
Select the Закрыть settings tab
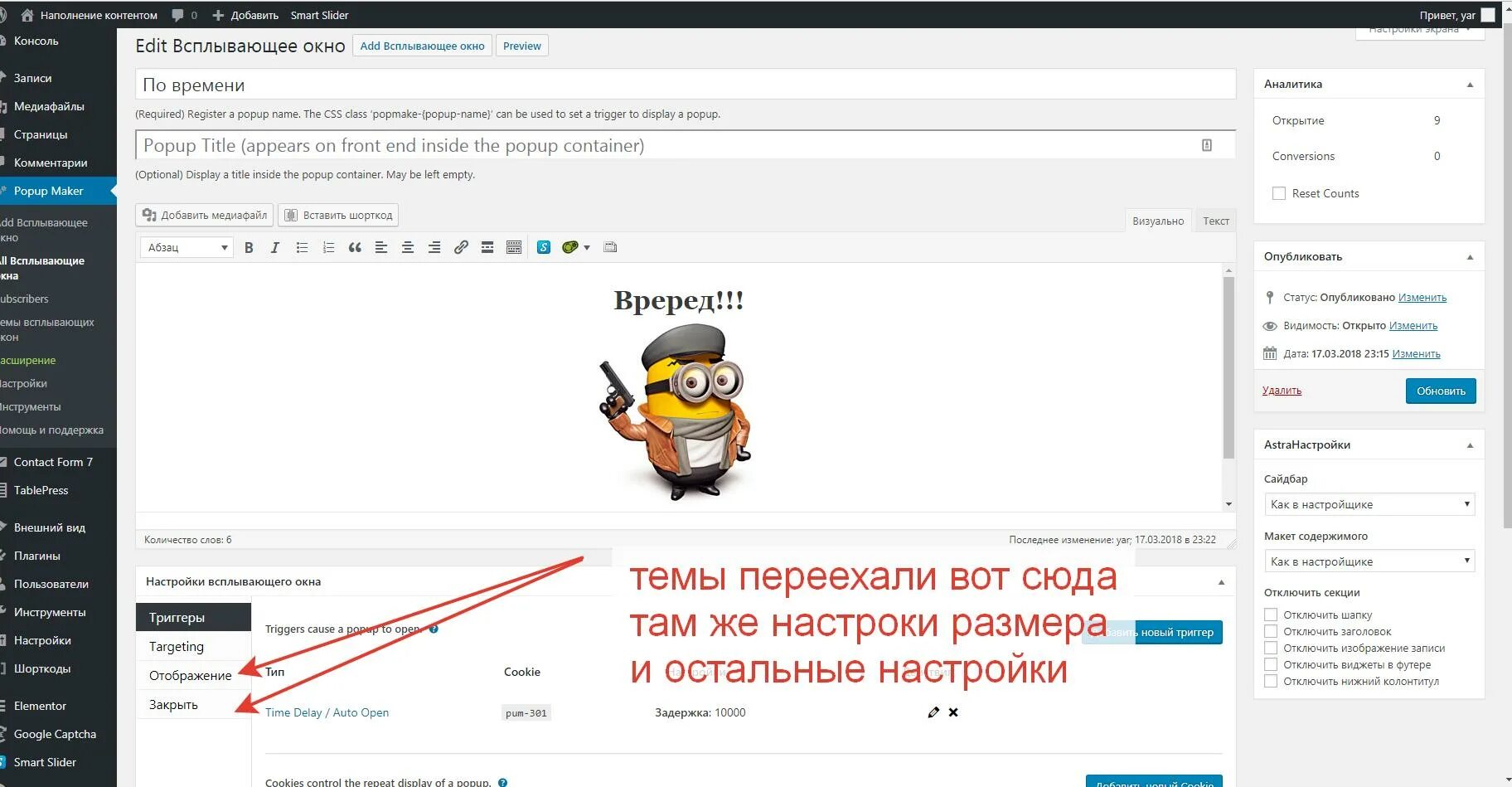point(193,704)
